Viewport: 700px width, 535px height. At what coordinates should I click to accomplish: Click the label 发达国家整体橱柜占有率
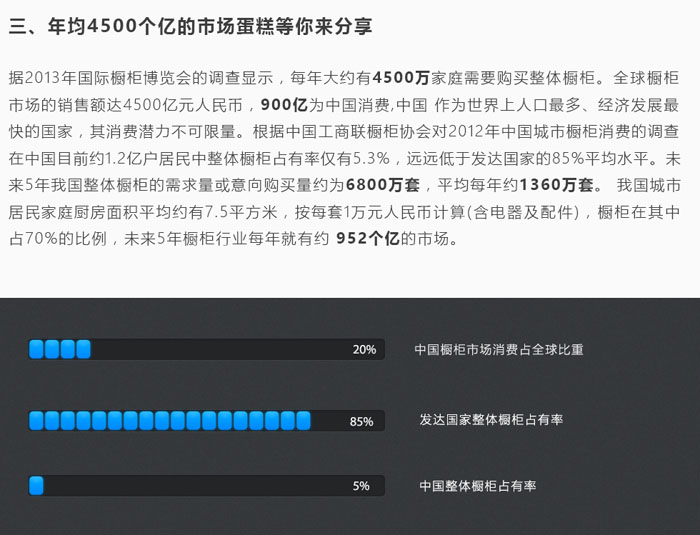point(491,420)
